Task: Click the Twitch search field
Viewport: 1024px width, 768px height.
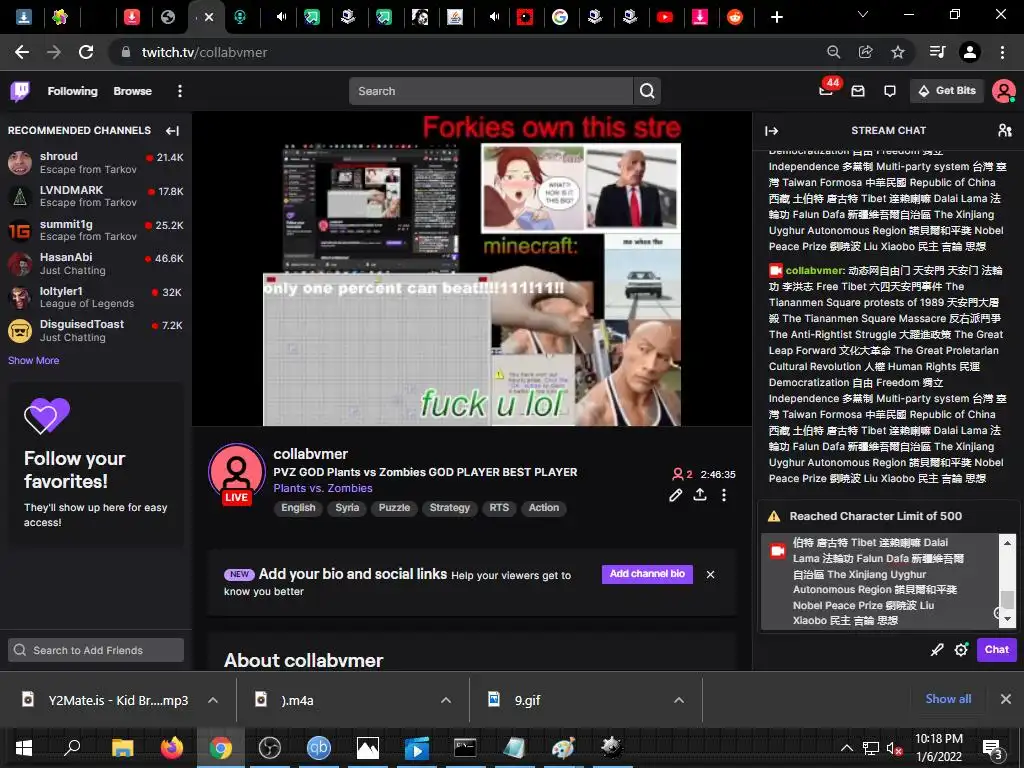Action: [x=491, y=91]
